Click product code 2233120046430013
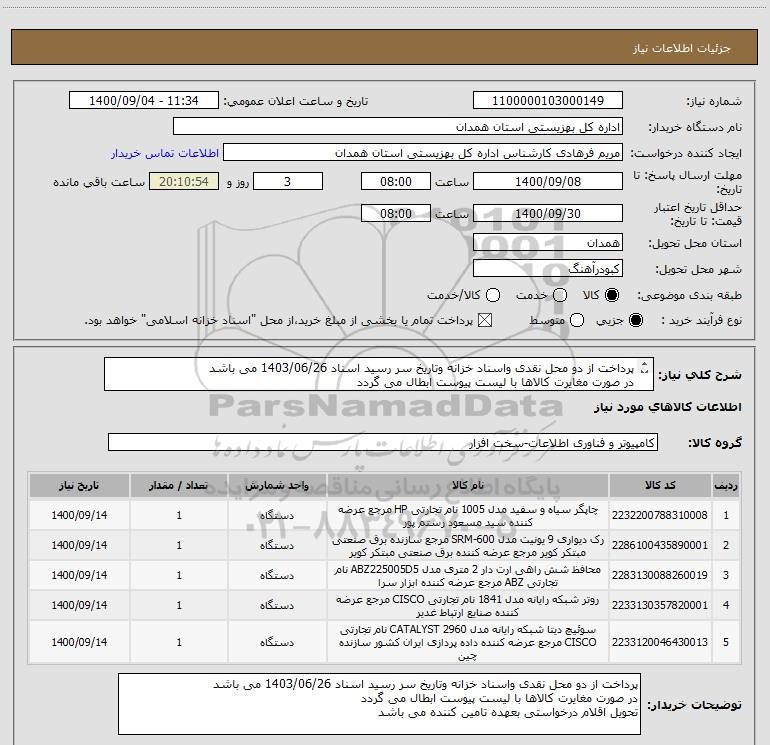Viewport: 770px width, 745px height. click(660, 642)
